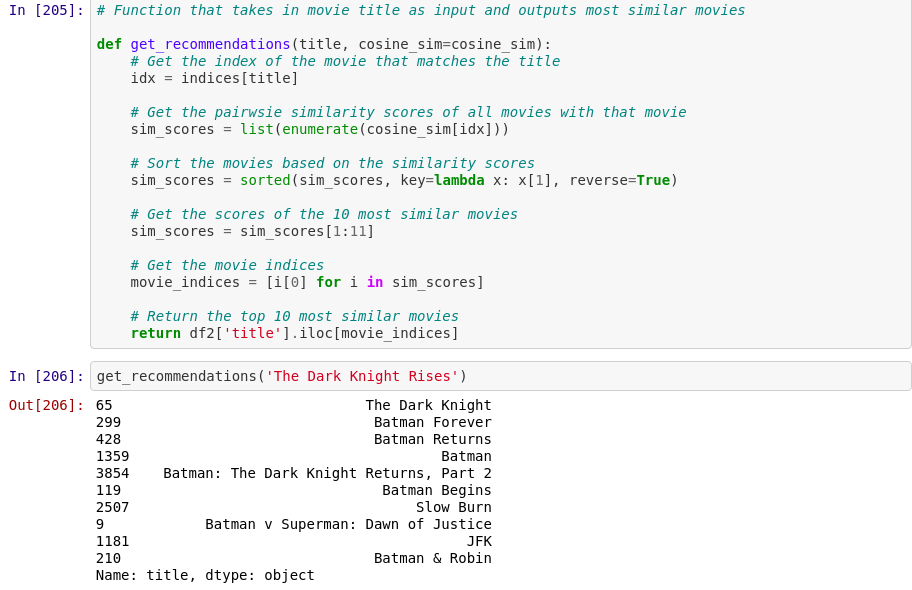Click output row 'Slow Burn'
The image size is (912, 590).
[294, 507]
